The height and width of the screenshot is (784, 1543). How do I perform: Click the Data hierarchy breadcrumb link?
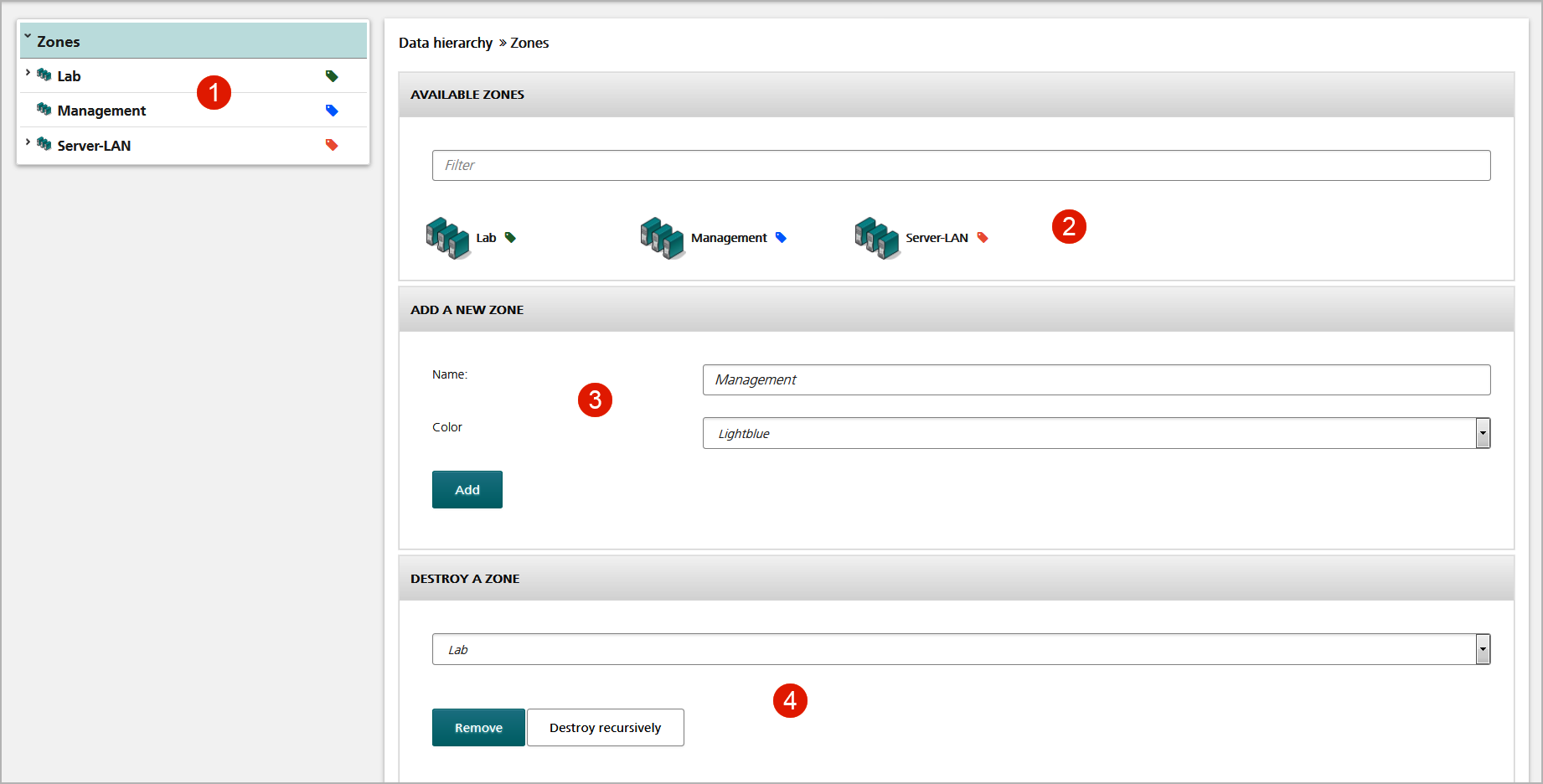(x=446, y=43)
